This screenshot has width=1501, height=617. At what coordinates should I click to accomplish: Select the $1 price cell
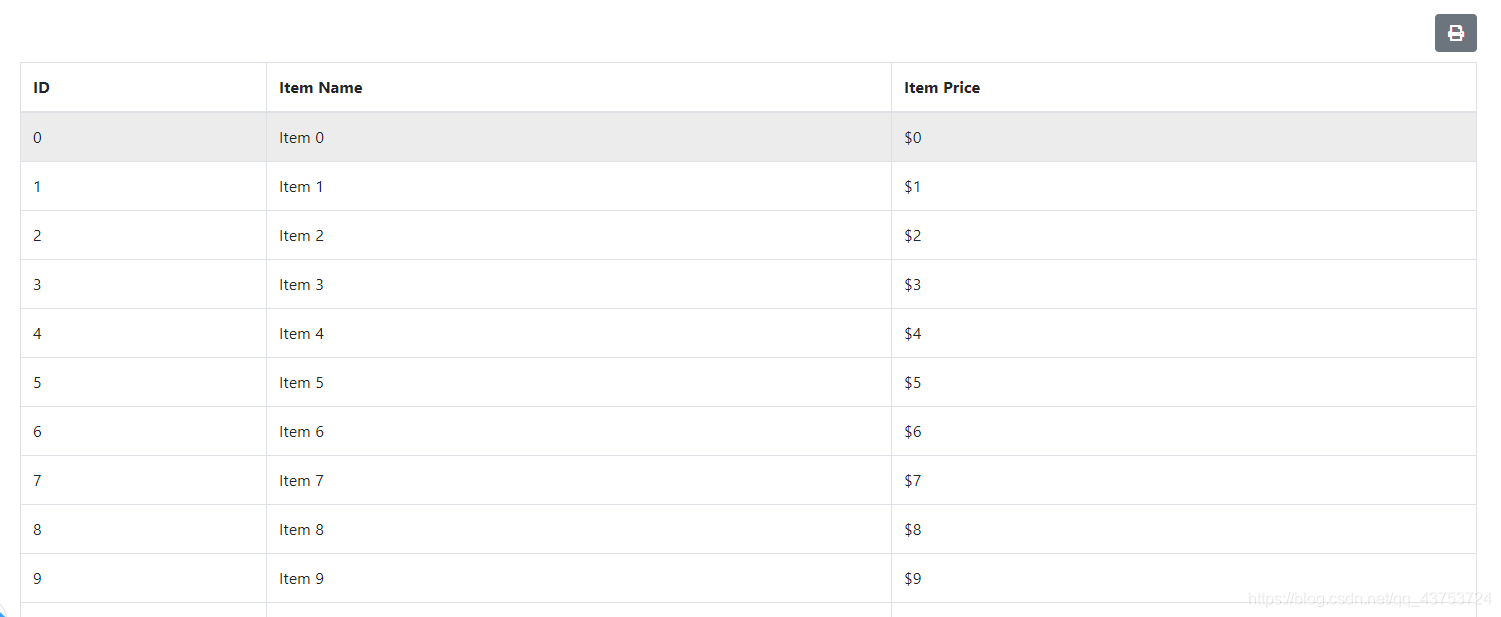(1184, 187)
